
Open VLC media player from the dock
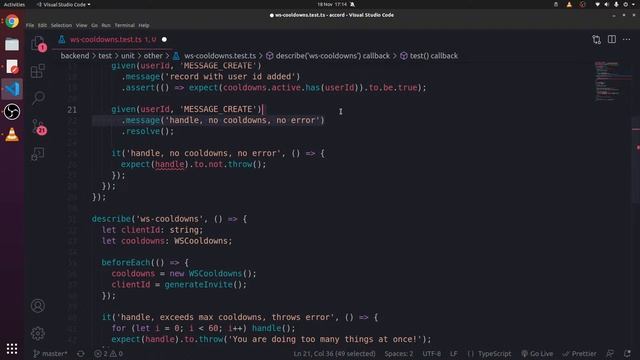tap(12, 134)
